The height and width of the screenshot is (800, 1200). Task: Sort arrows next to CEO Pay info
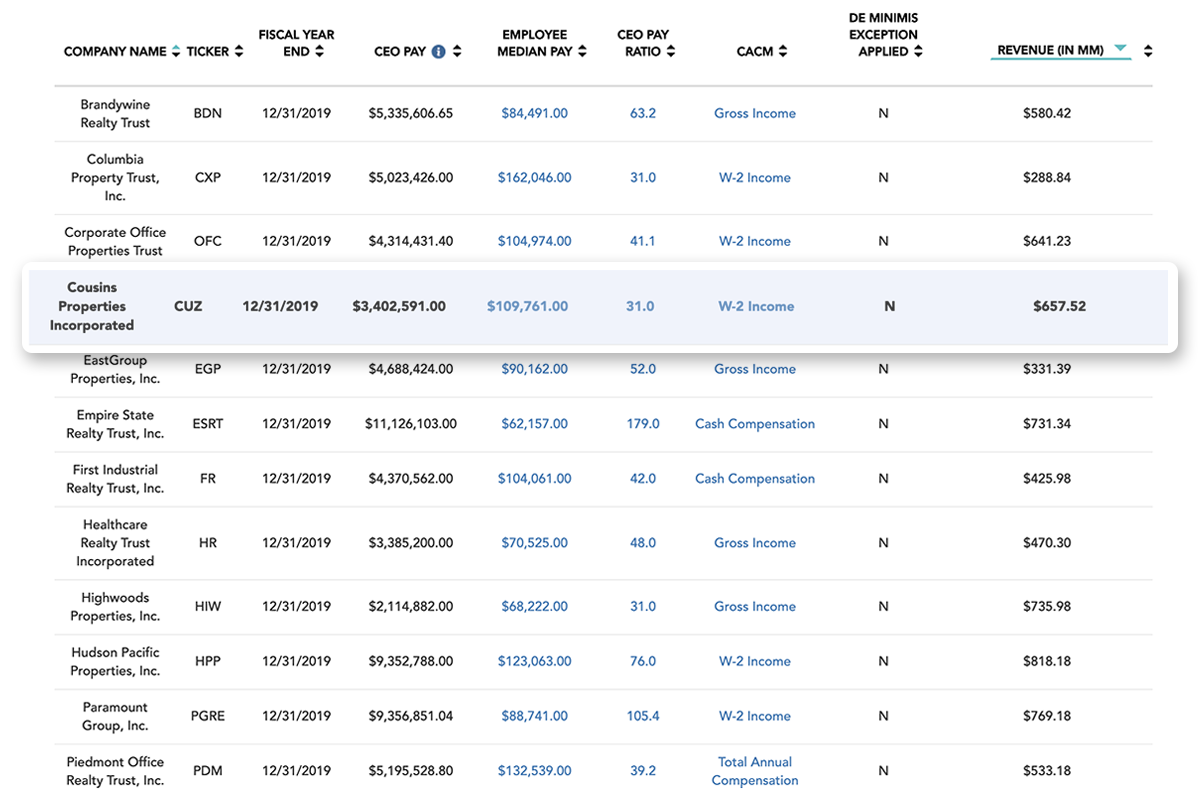click(457, 51)
